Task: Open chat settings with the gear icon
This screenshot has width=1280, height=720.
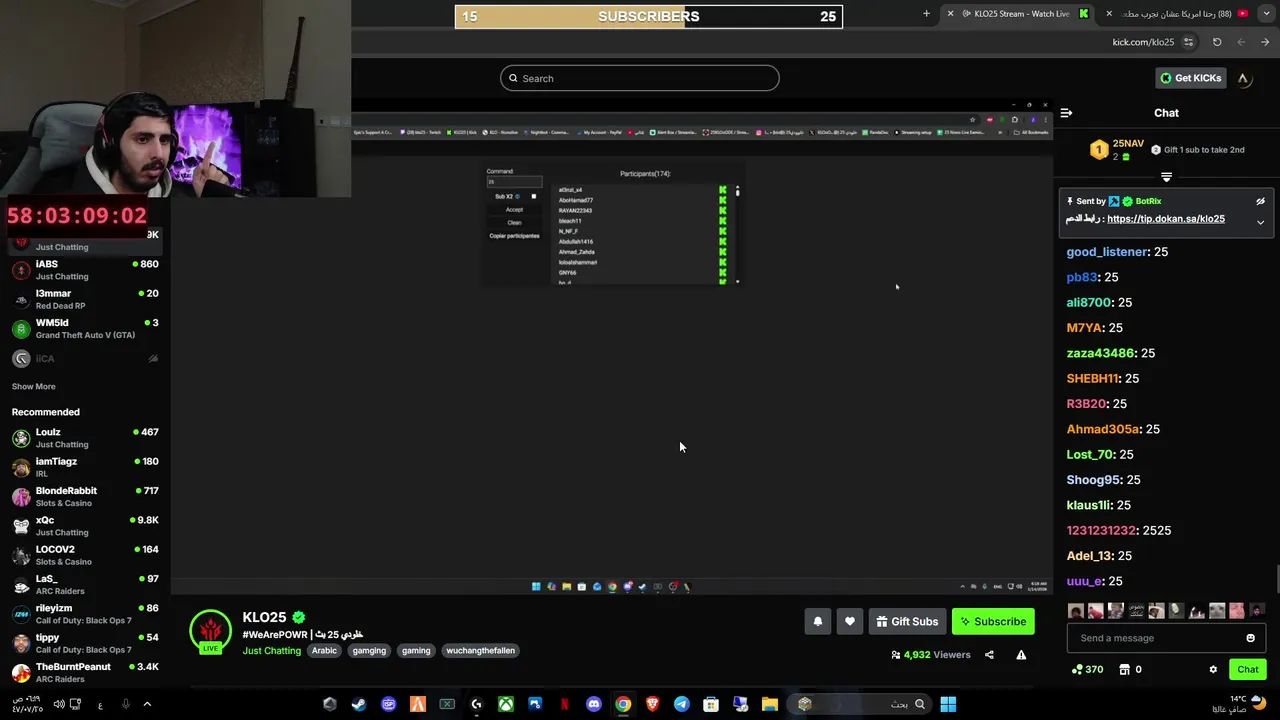Action: click(x=1213, y=670)
